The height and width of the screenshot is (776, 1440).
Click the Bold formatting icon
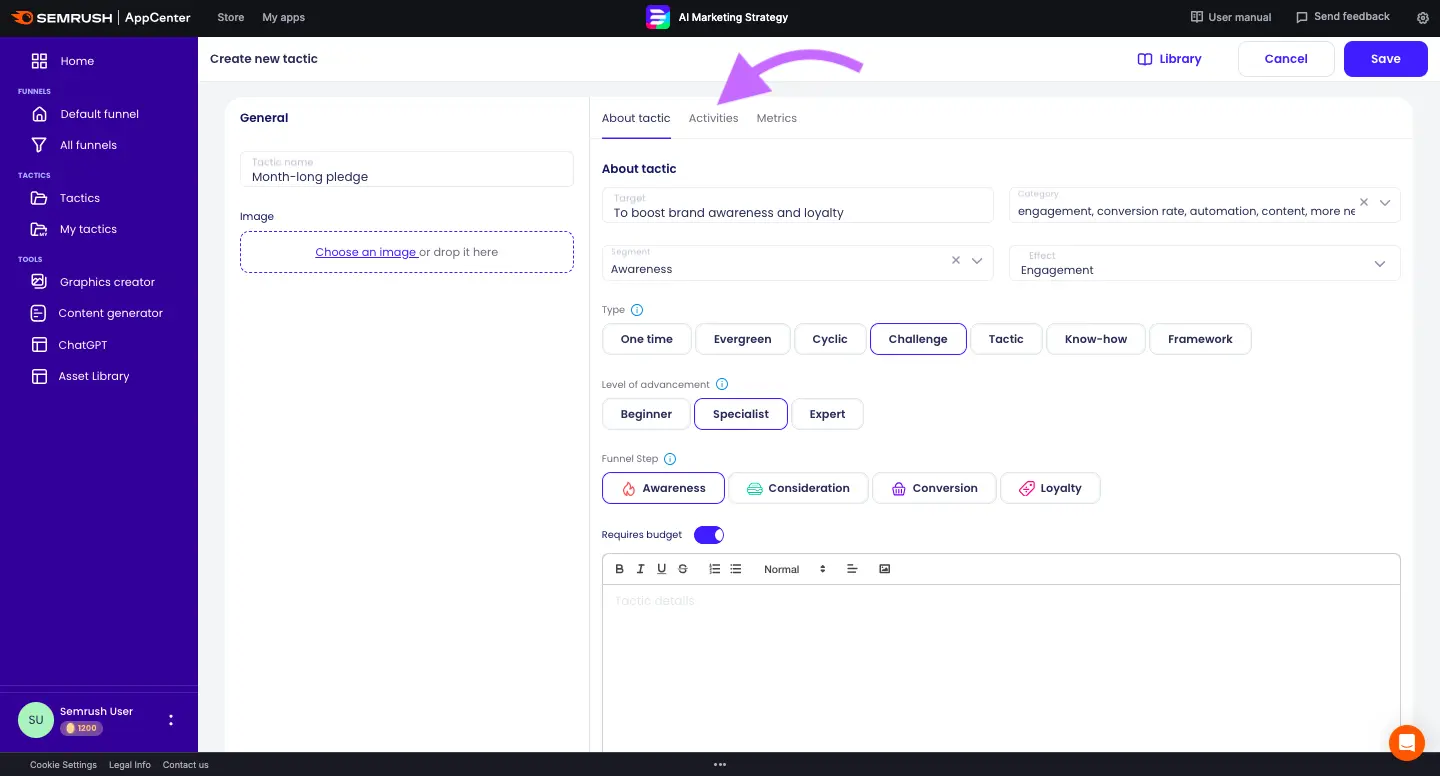point(620,569)
